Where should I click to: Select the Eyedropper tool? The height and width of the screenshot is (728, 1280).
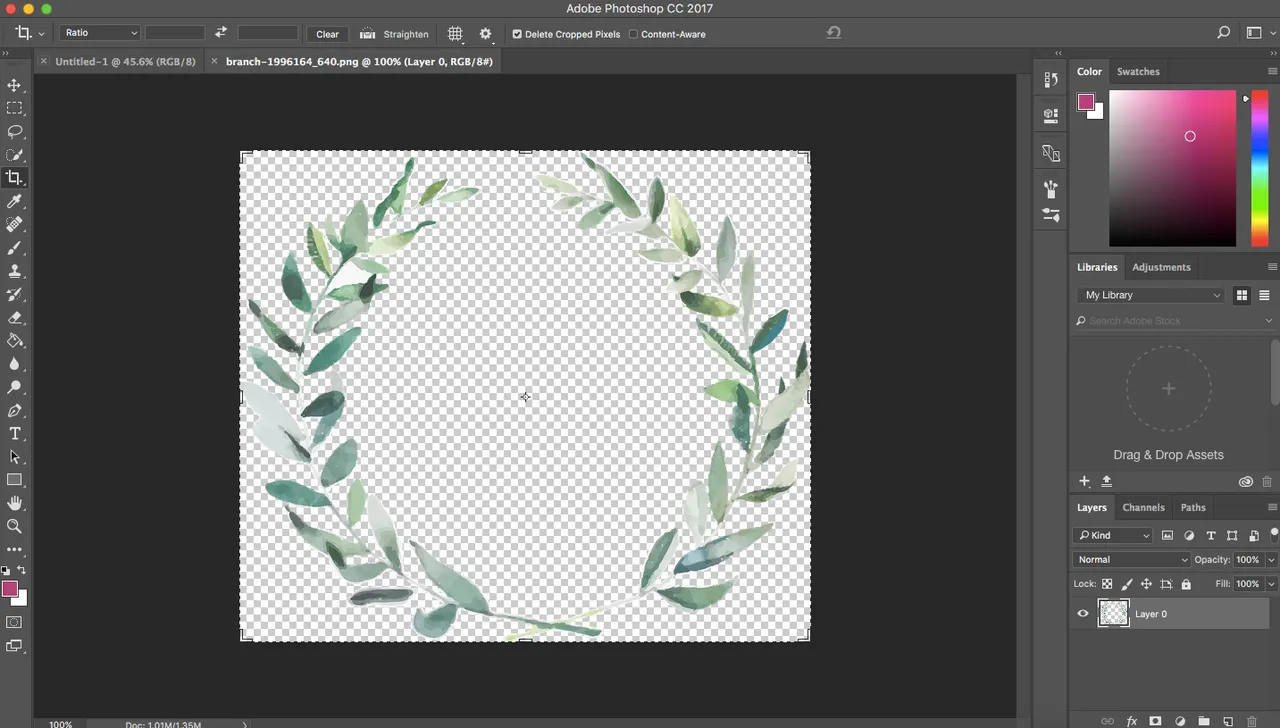click(14, 202)
